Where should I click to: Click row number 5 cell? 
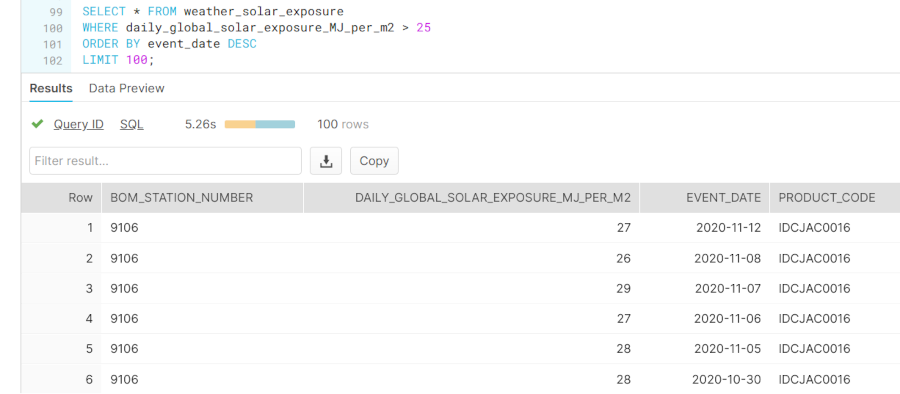tap(61, 349)
